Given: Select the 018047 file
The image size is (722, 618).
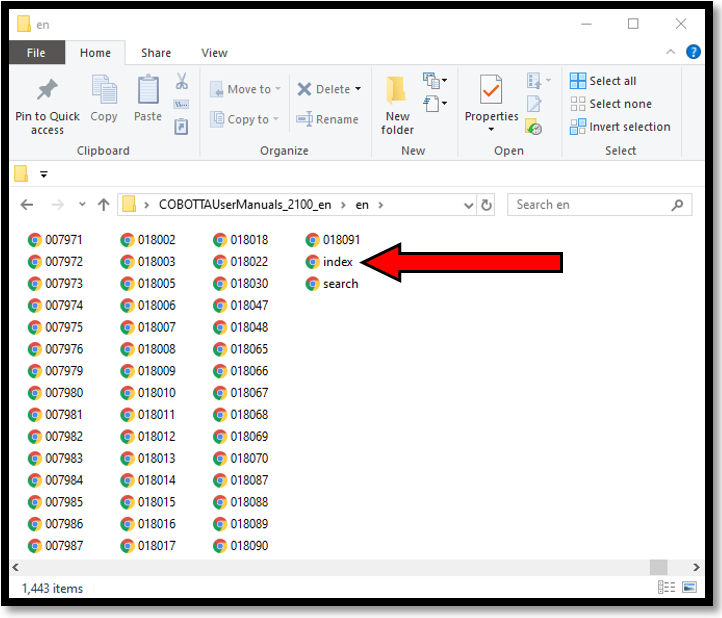Looking at the screenshot, I should pos(240,305).
